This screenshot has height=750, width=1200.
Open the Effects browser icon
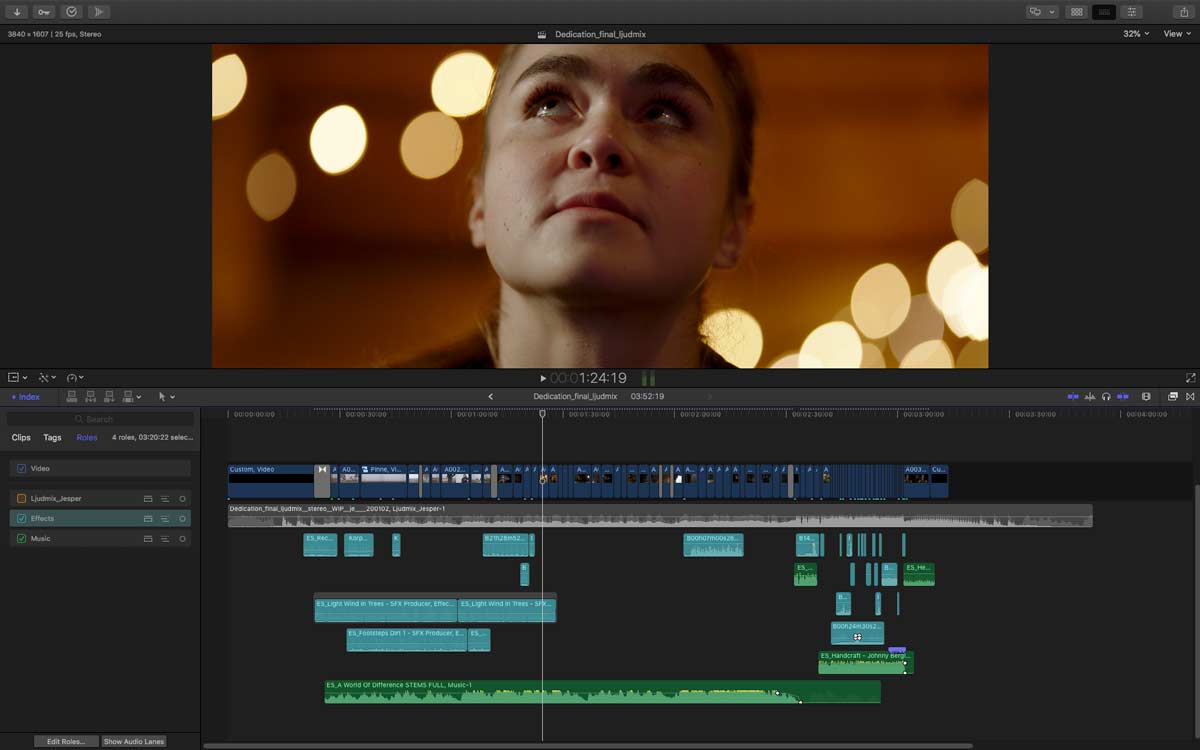pyautogui.click(x=1173, y=397)
